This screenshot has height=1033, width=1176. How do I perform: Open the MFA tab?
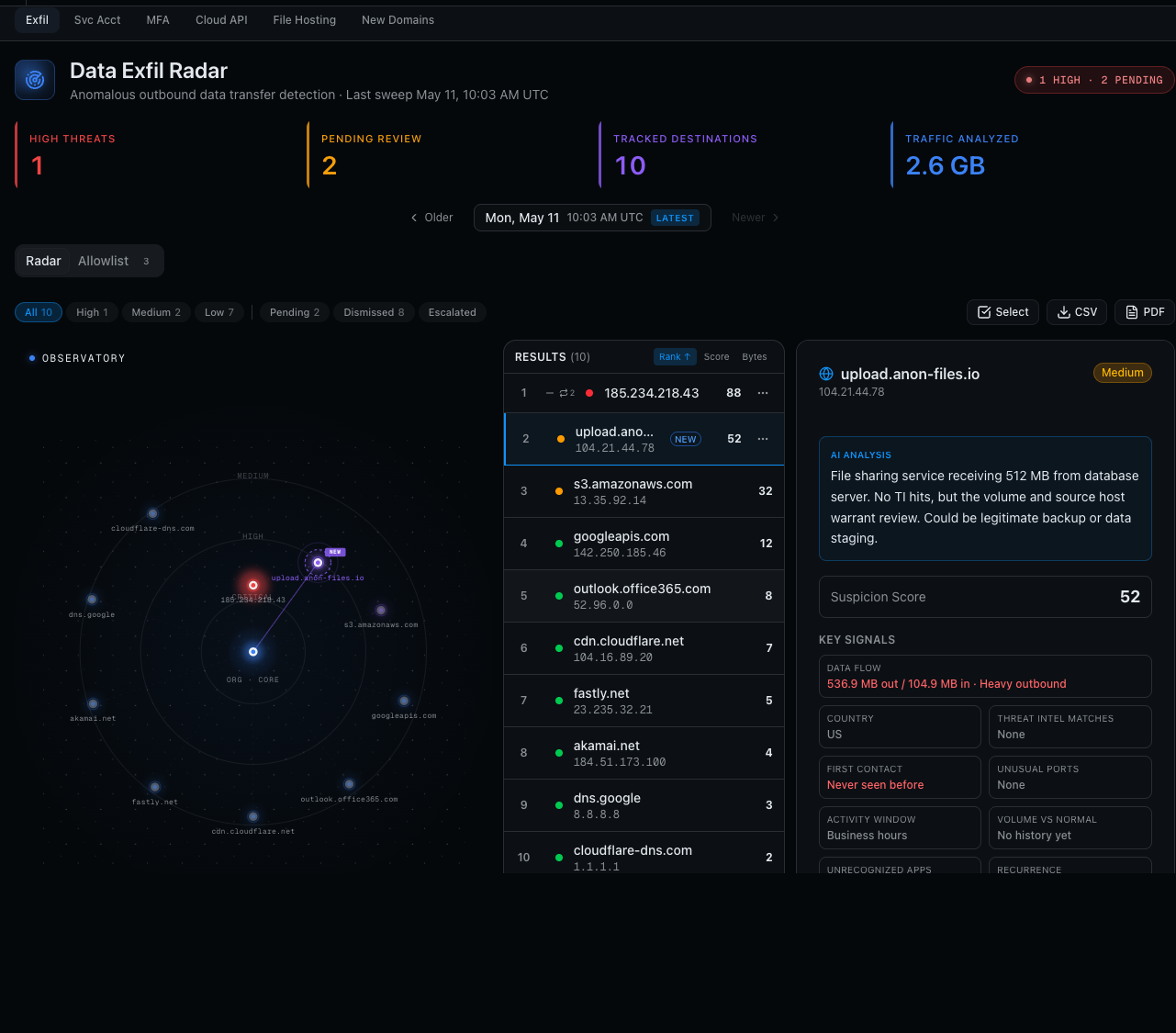[x=158, y=20]
